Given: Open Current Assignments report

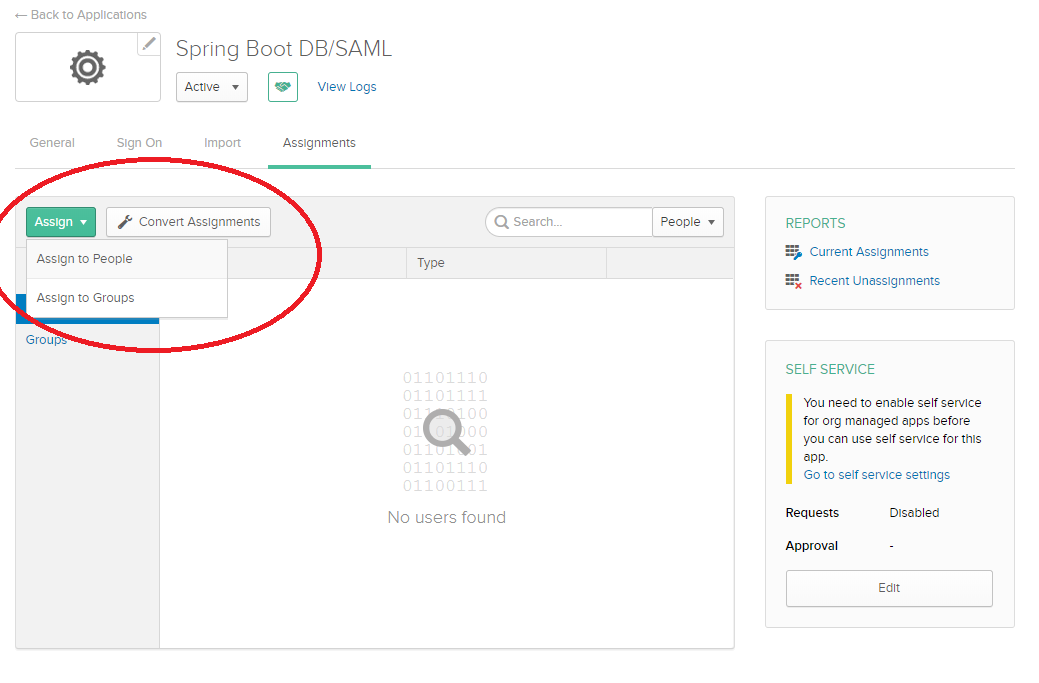Looking at the screenshot, I should pyautogui.click(x=869, y=252).
